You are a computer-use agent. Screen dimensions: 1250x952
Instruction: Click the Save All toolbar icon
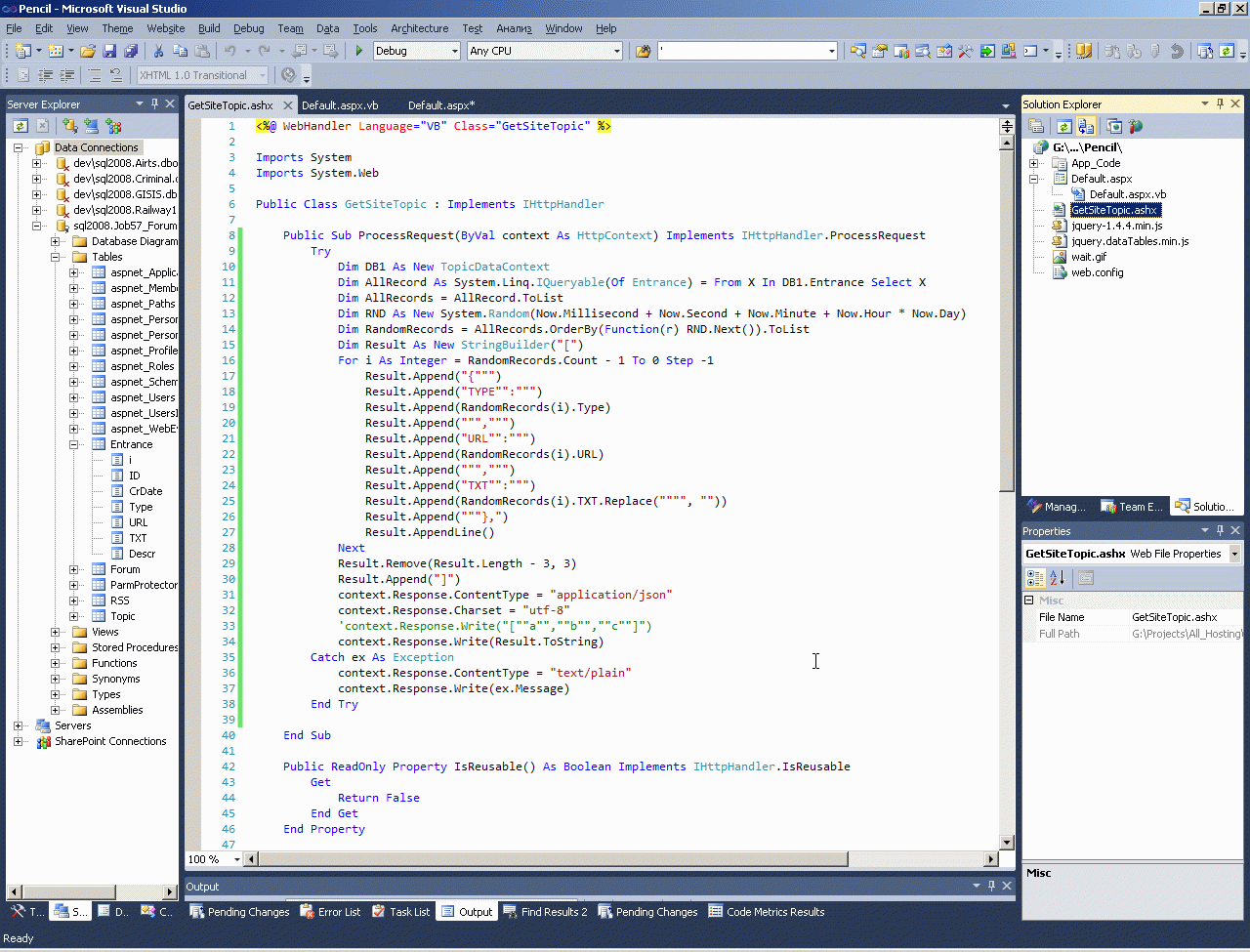[131, 51]
